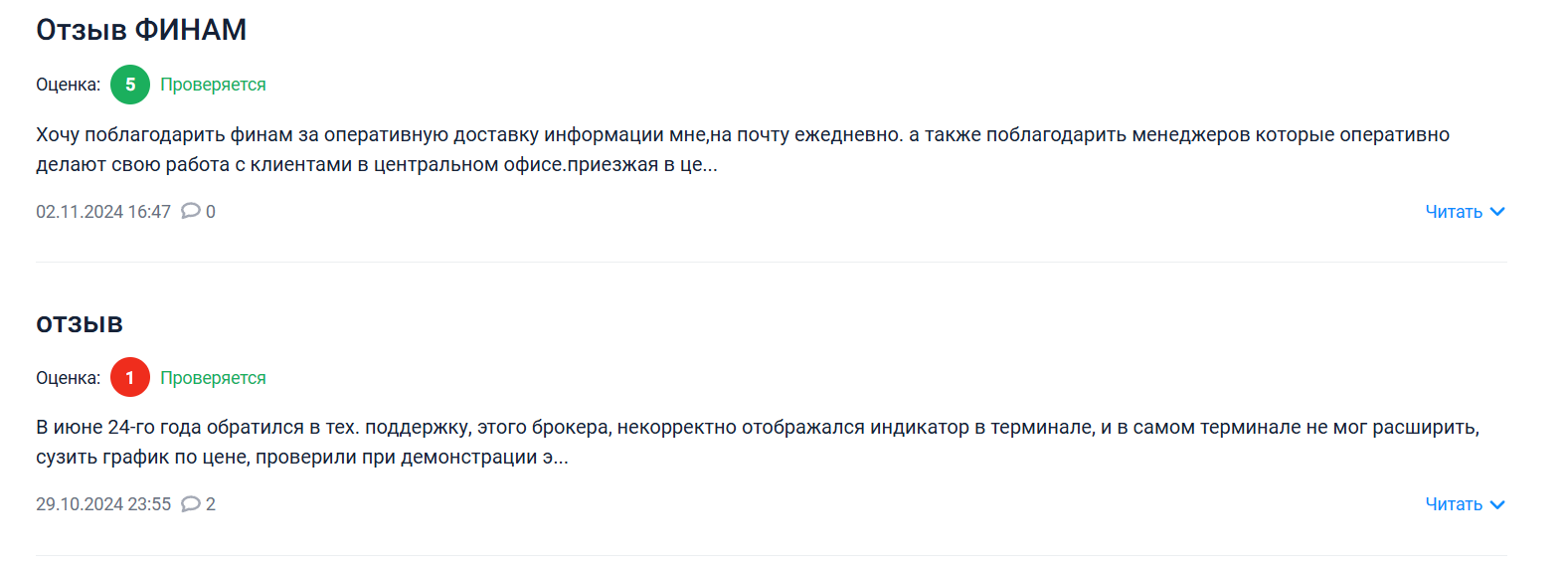Click "Читать" on the review dated 02.11.2024
Screen dimensions: 1568x566
(1454, 212)
